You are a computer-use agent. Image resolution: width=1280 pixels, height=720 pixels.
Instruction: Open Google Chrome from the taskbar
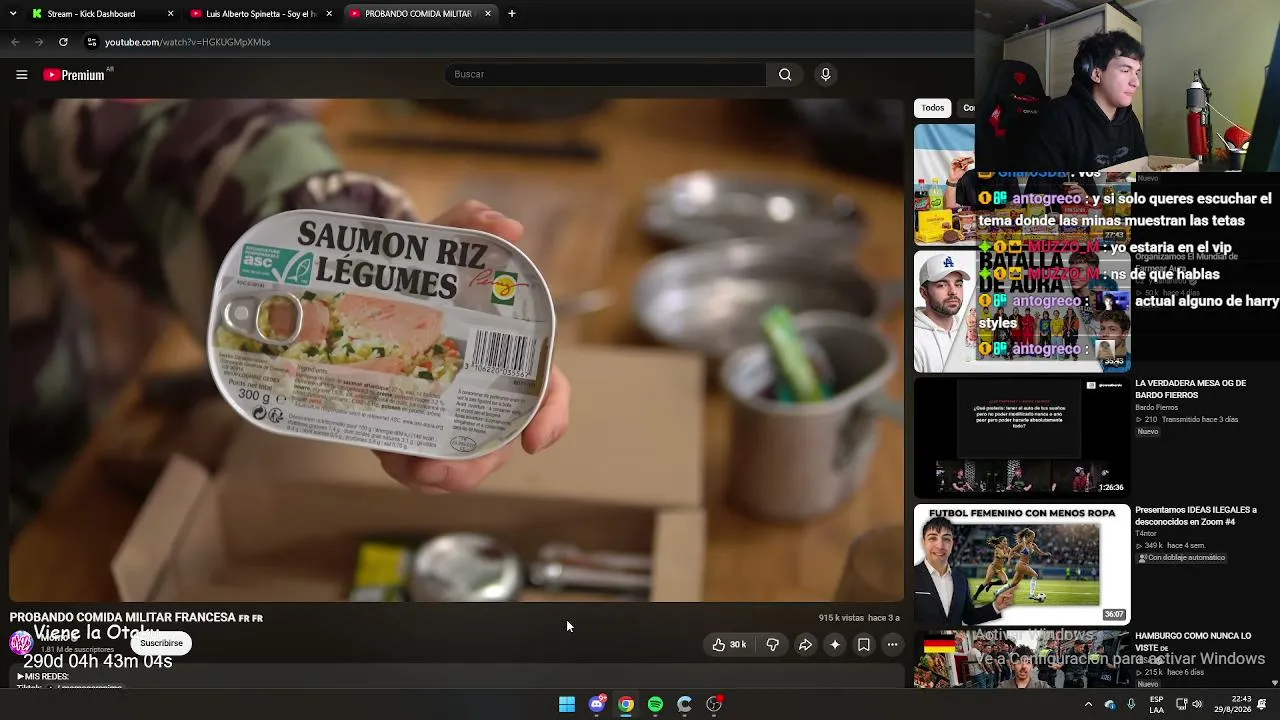[x=626, y=704]
